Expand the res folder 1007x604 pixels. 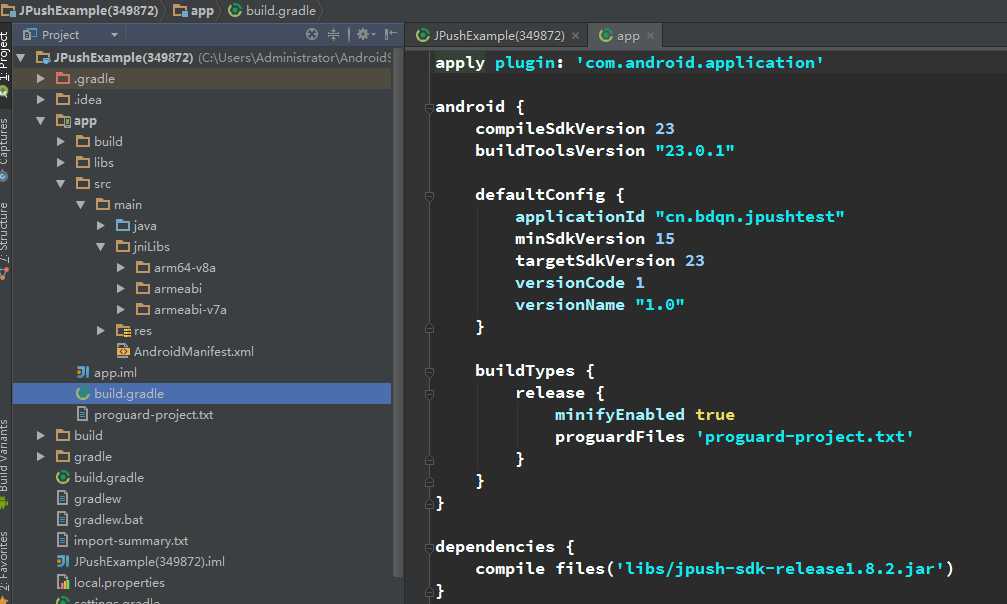tap(101, 330)
